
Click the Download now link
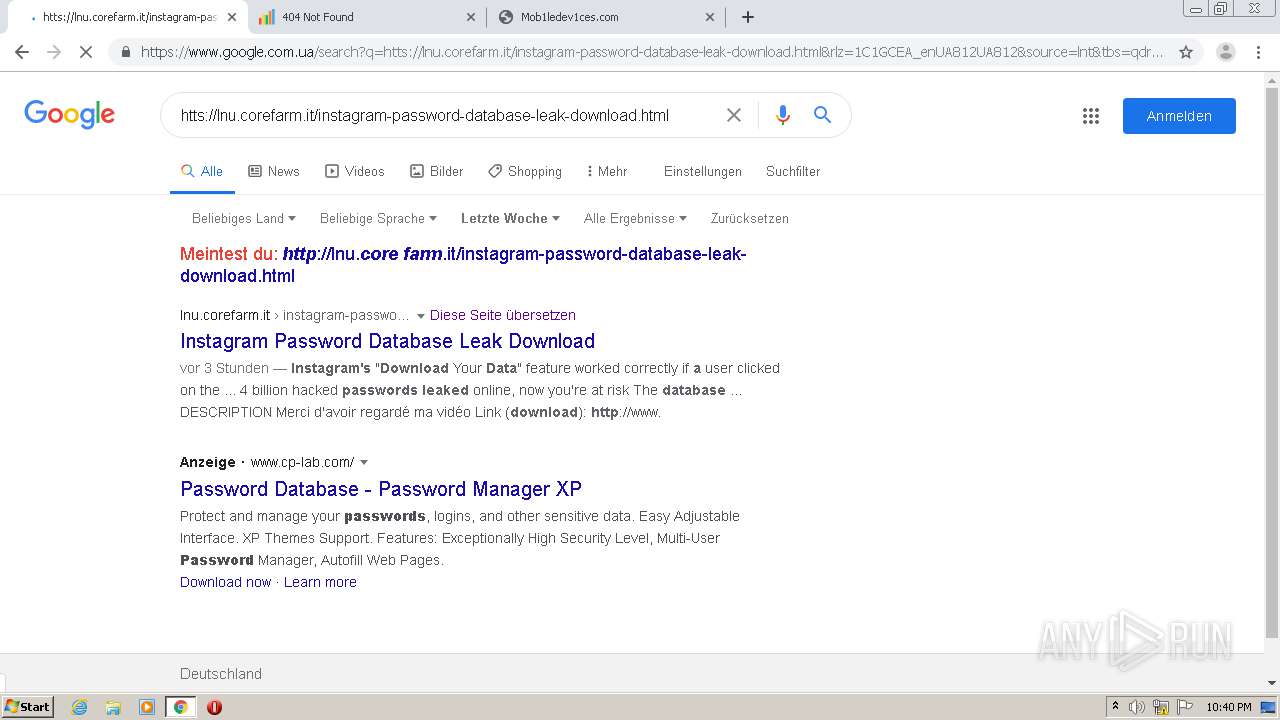(225, 582)
